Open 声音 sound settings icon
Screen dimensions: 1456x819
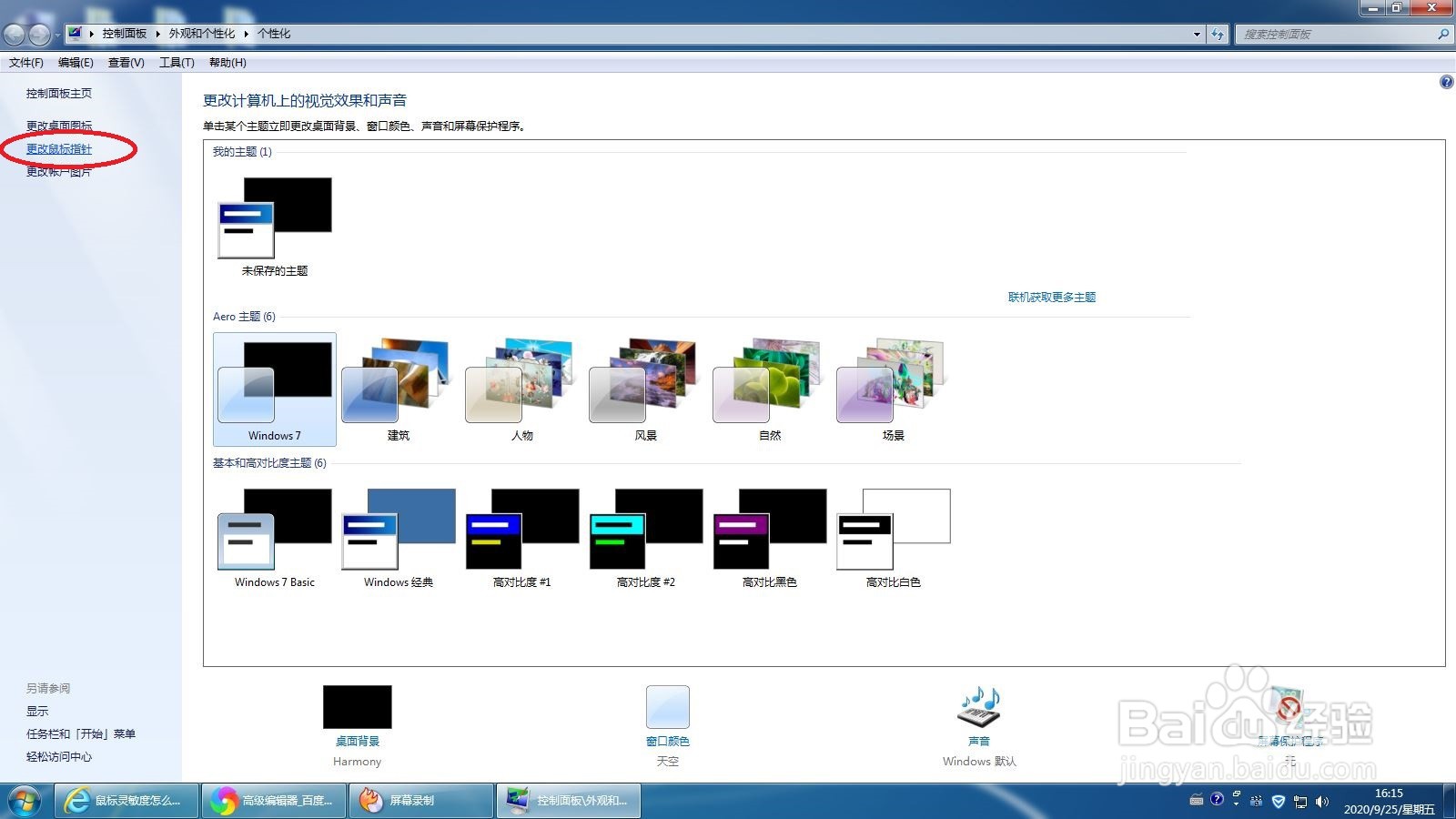tap(979, 707)
